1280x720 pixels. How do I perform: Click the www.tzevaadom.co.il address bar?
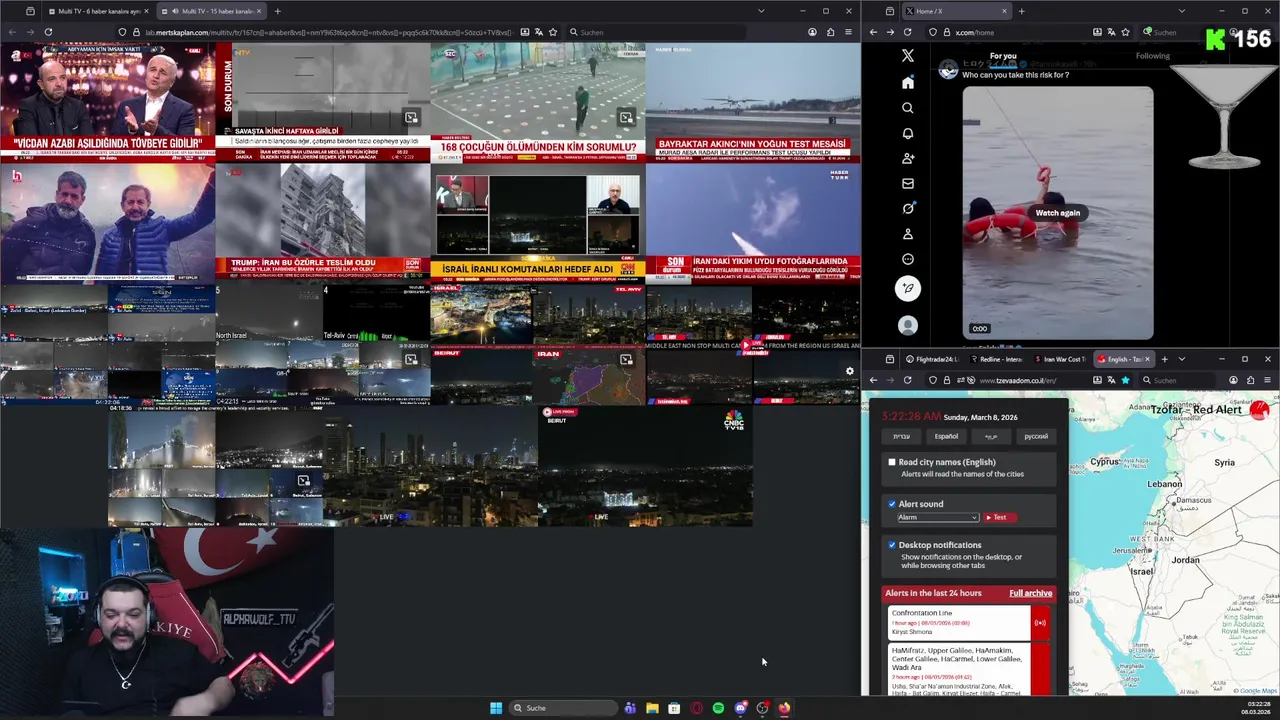click(x=1030, y=380)
